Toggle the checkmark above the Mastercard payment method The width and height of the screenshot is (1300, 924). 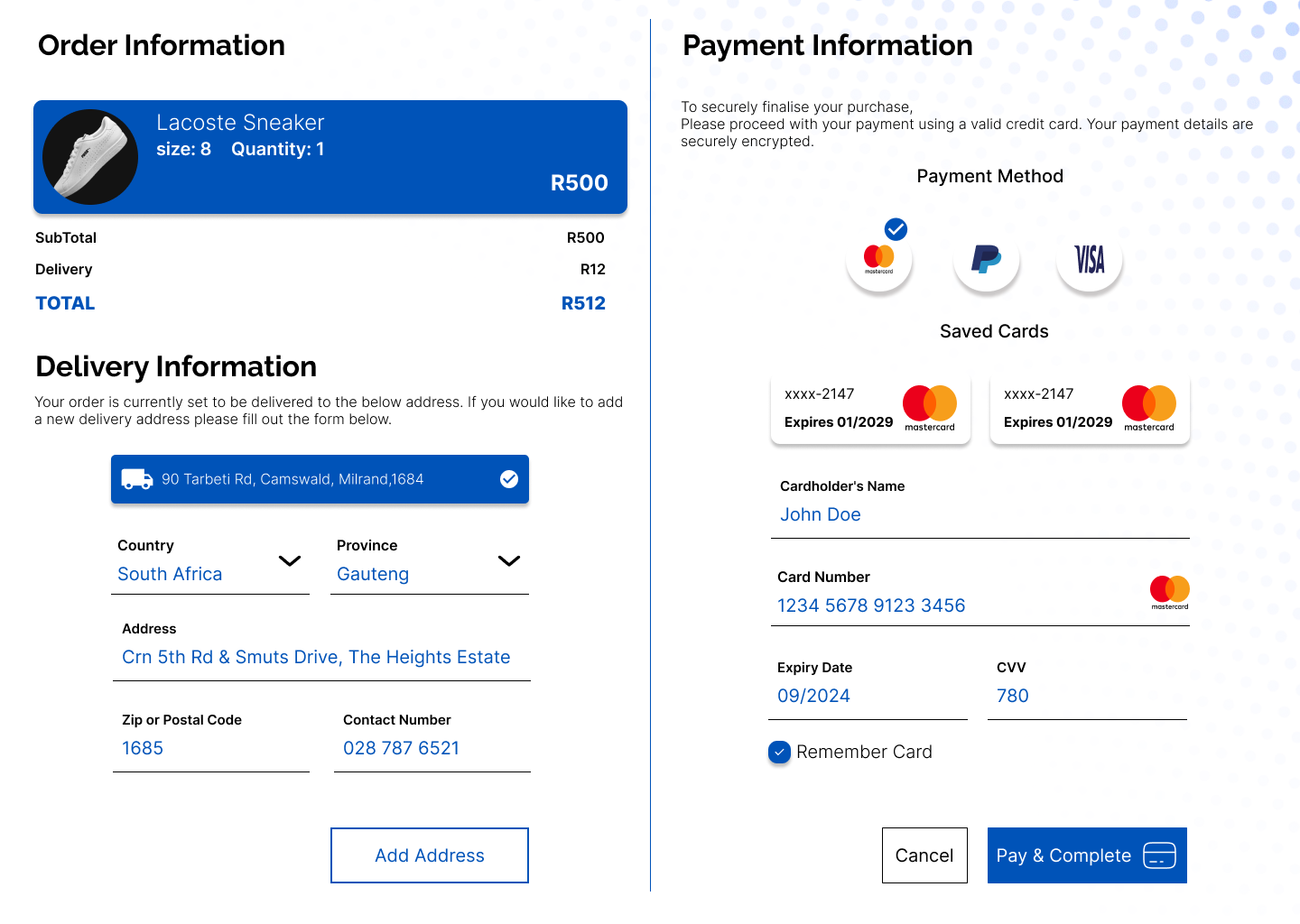click(x=894, y=230)
